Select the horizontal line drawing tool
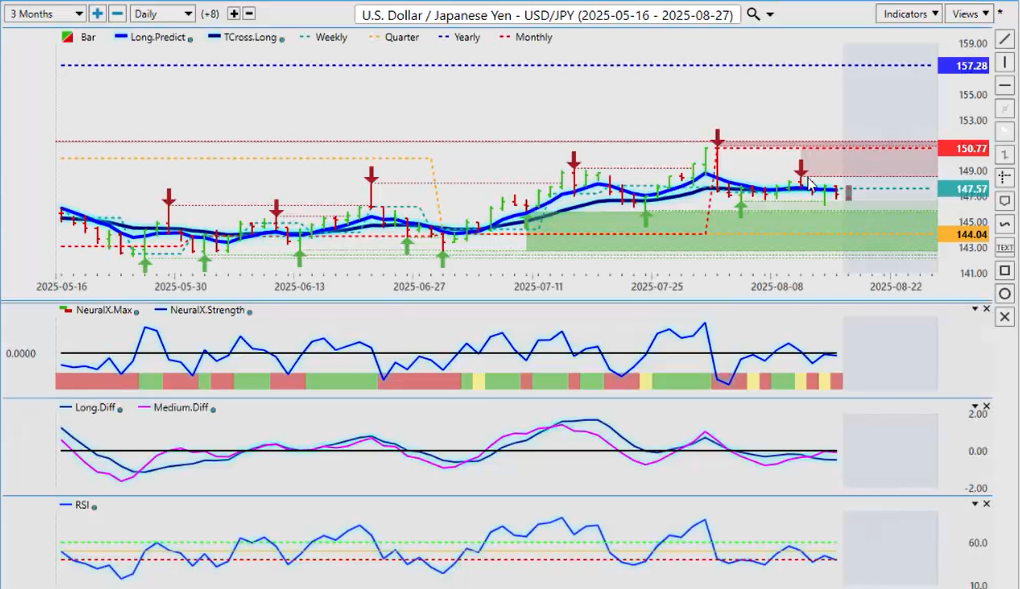The width and height of the screenshot is (1020, 589). 1005,85
